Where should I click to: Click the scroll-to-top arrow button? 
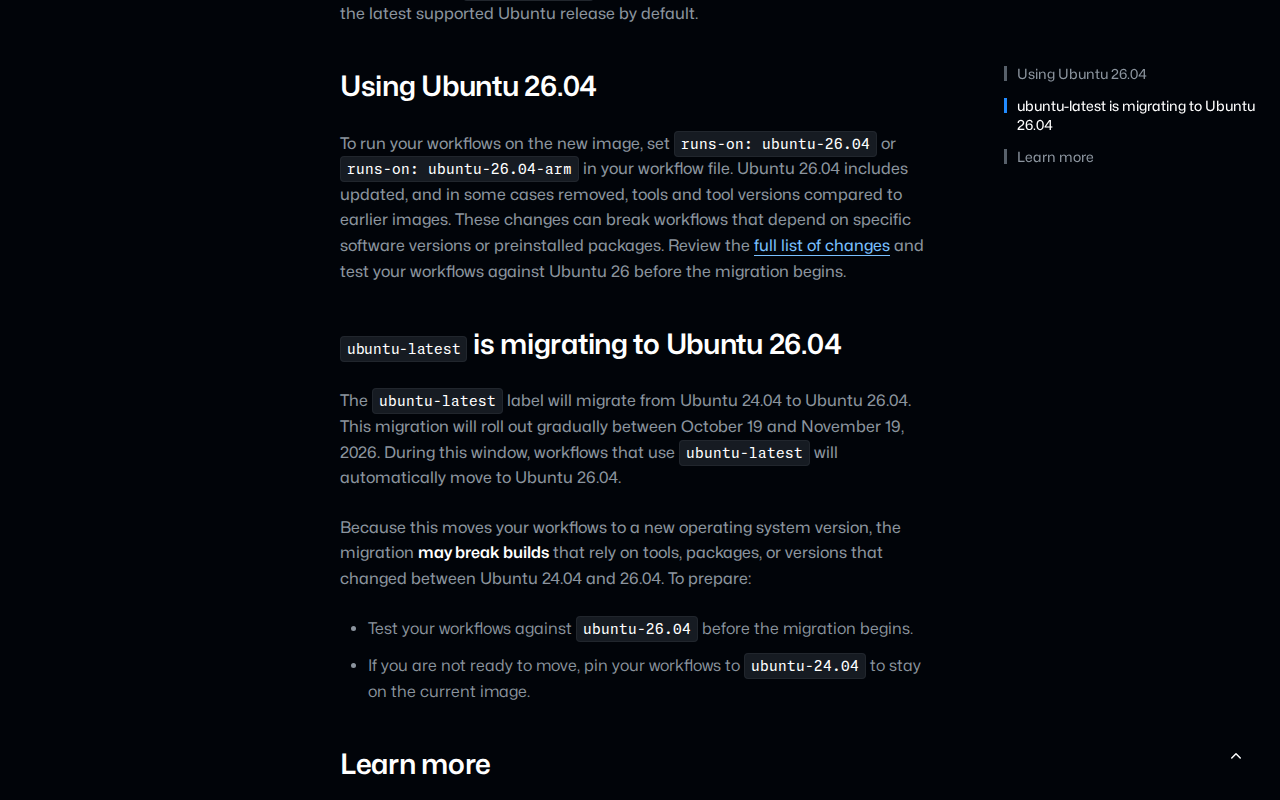click(x=1236, y=756)
